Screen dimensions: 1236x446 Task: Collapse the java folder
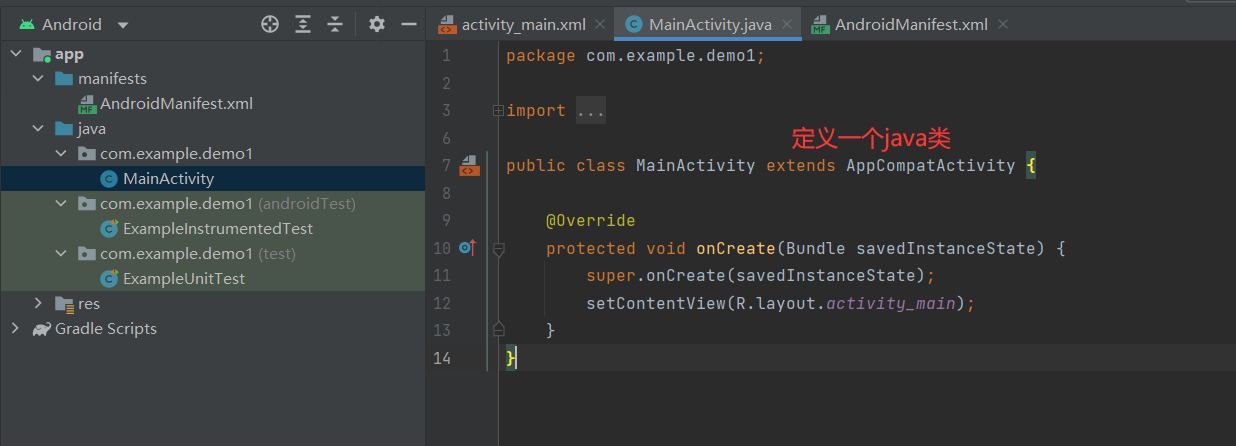38,128
